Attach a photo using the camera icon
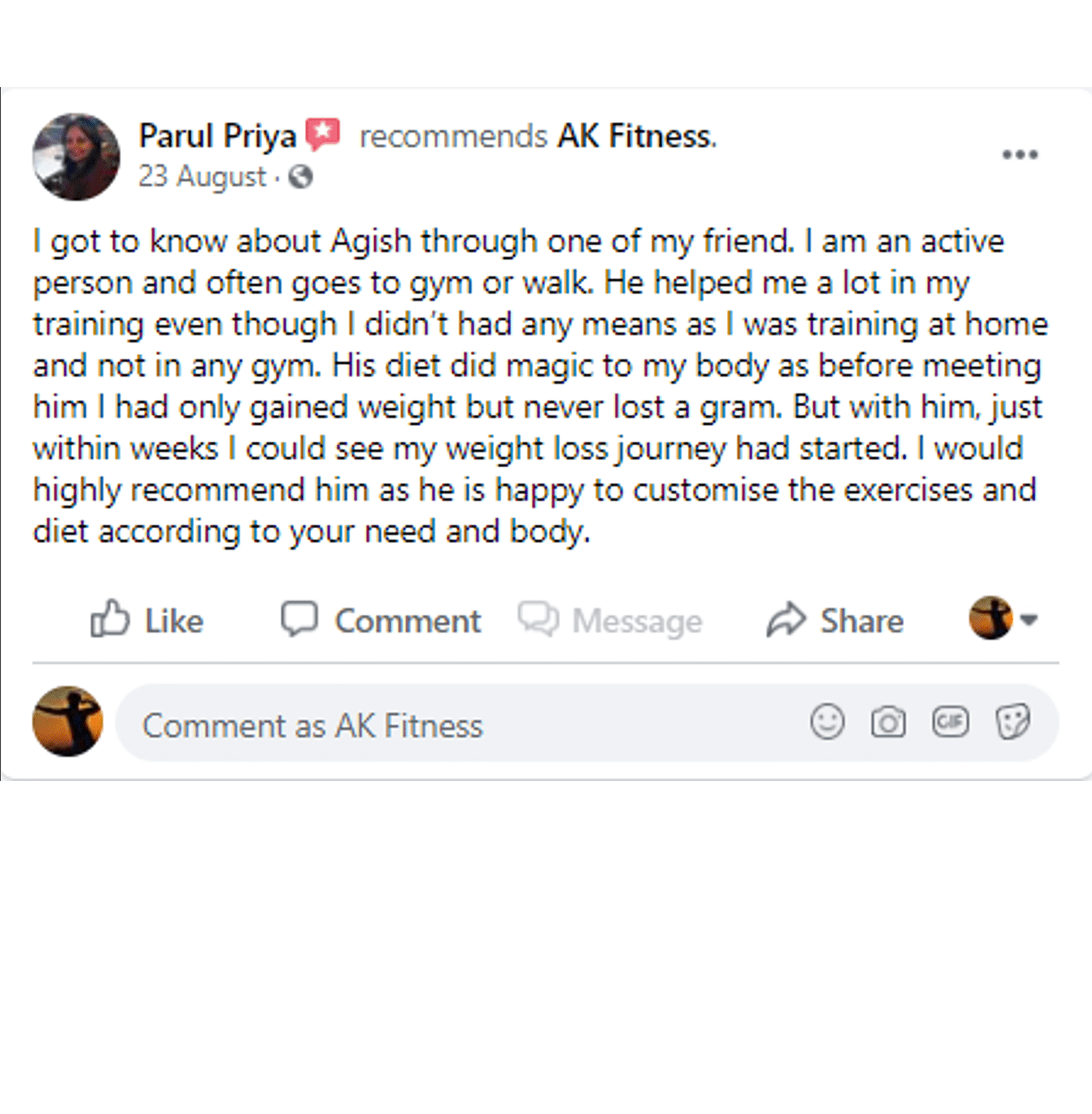 (888, 722)
